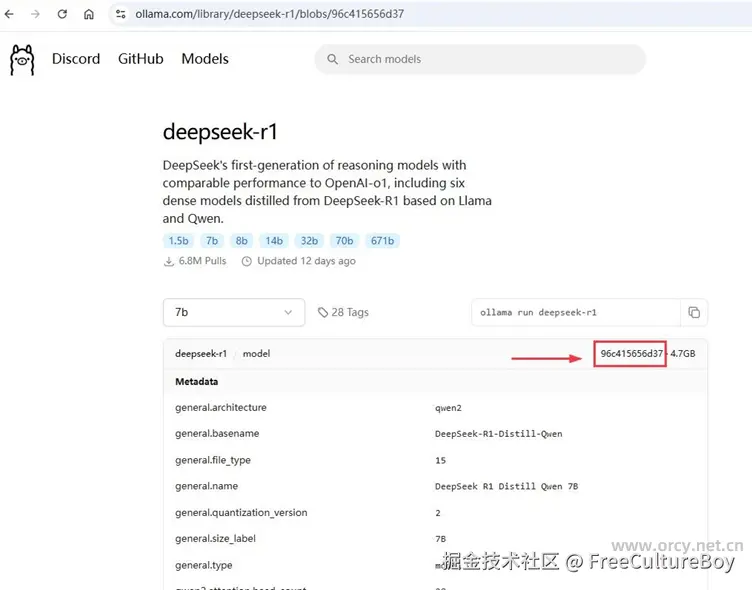Image resolution: width=752 pixels, height=590 pixels.
Task: Select the 32b size tag
Action: (x=309, y=240)
